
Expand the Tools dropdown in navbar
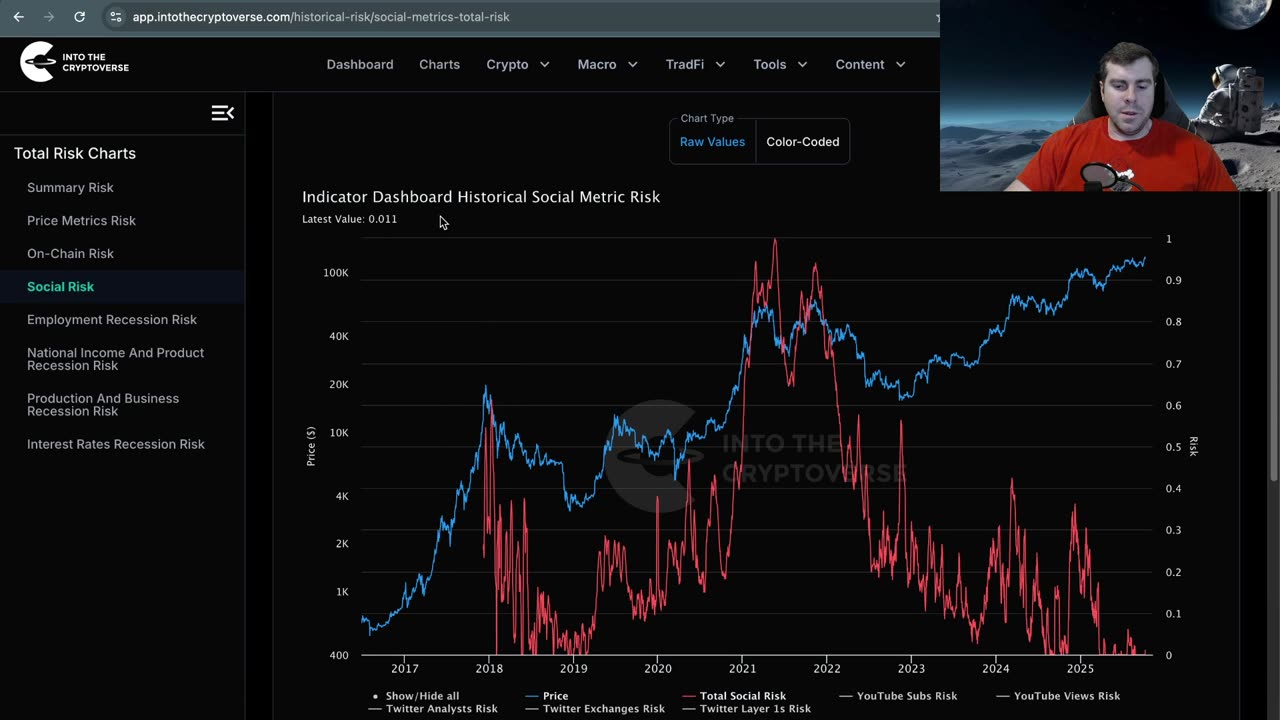click(x=780, y=64)
